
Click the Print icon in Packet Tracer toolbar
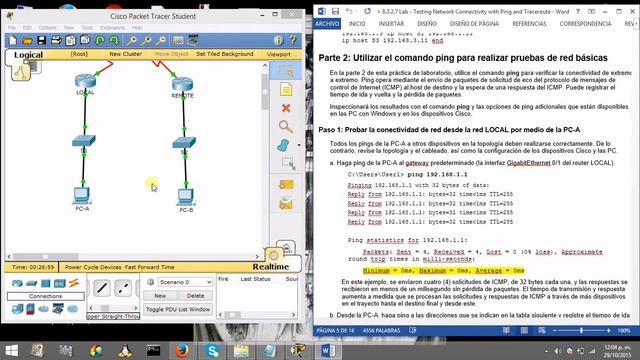[x=56, y=40]
